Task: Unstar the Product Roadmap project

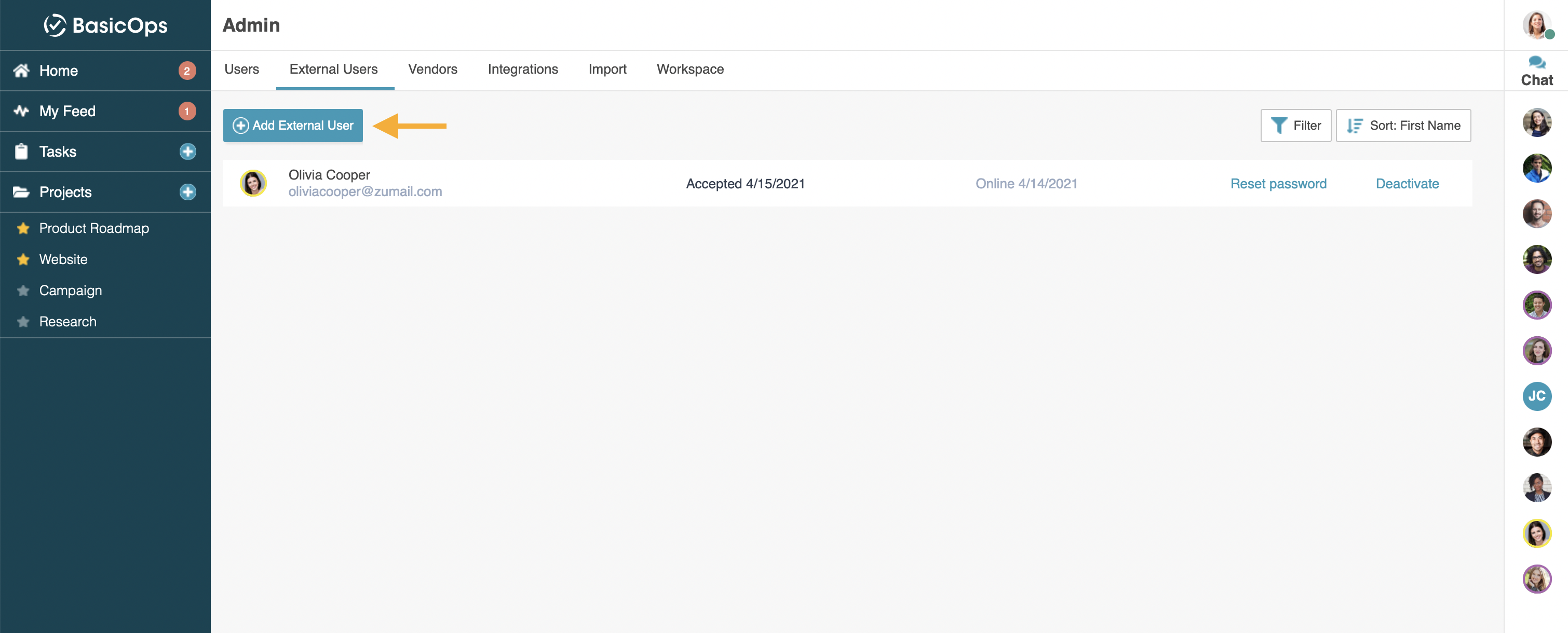Action: coord(23,229)
